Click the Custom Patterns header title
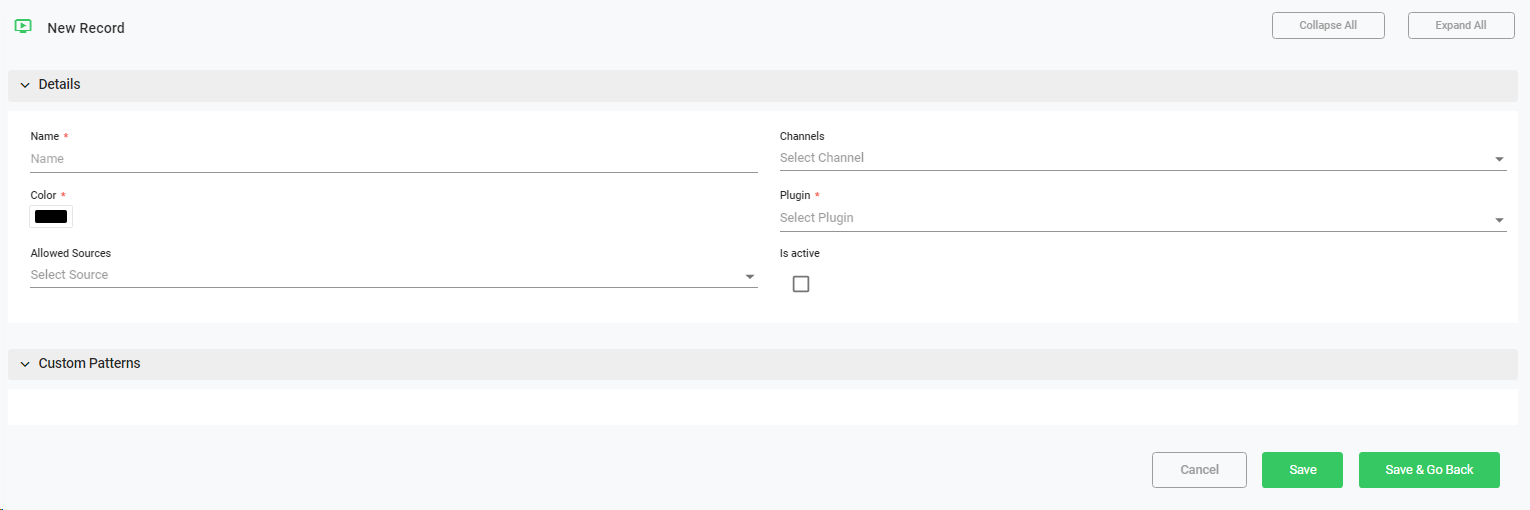This screenshot has height=510, width=1530. pos(90,364)
